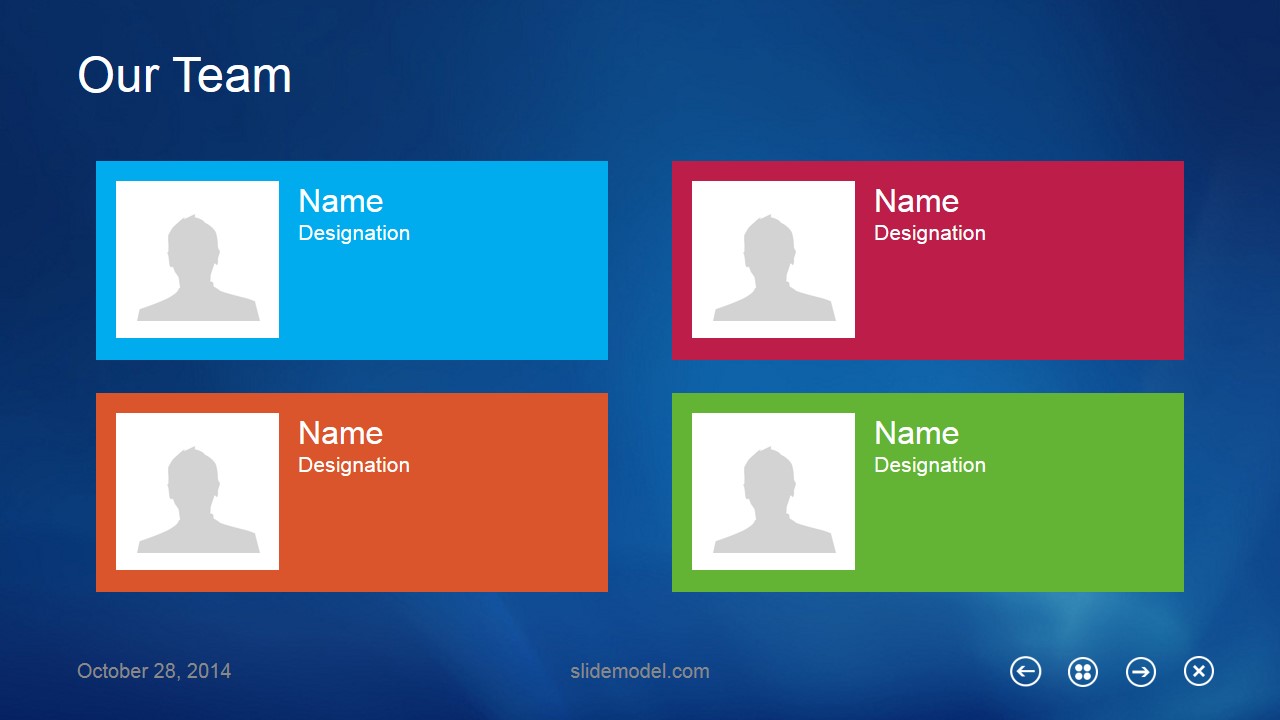The image size is (1280, 720).
Task: Click the "Our Team" slide title
Action: (185, 75)
